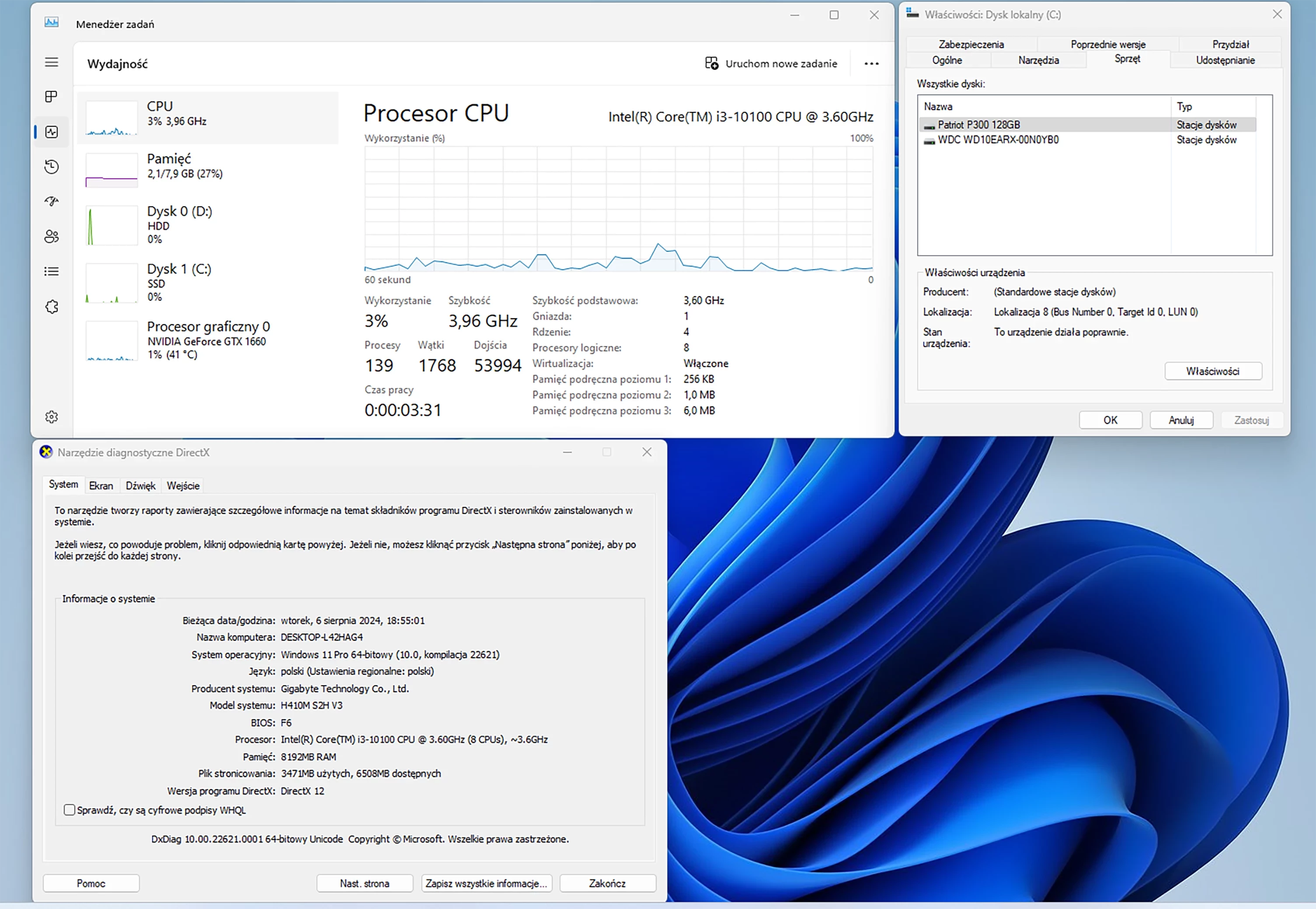Open the Narzędzia tab
Screen dimensions: 1316x909
tap(1038, 60)
